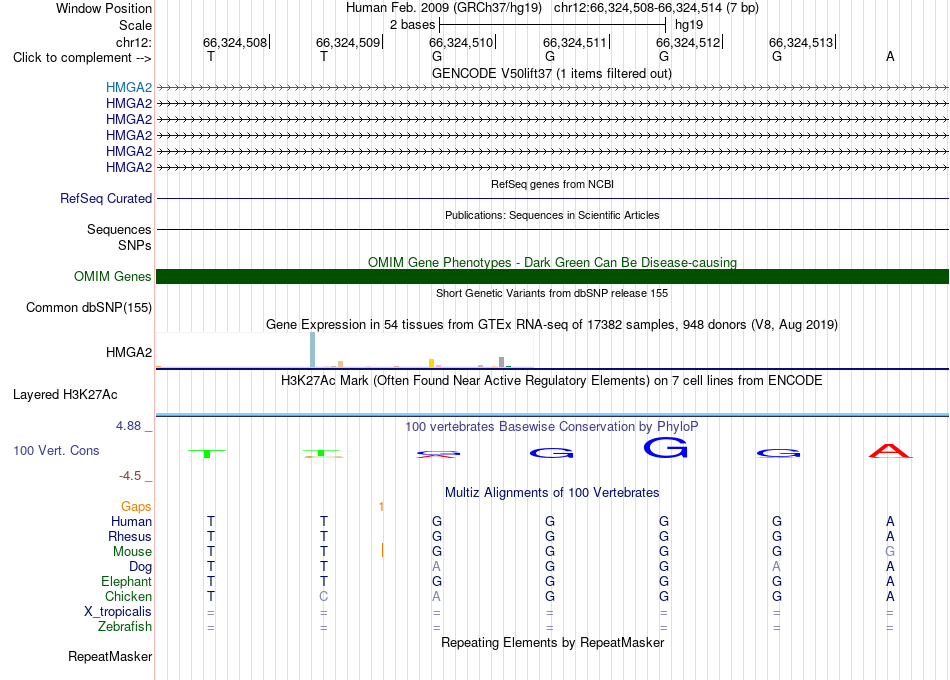
Task: Click 'Common dbSNP(155)' track label
Action: [88, 307]
